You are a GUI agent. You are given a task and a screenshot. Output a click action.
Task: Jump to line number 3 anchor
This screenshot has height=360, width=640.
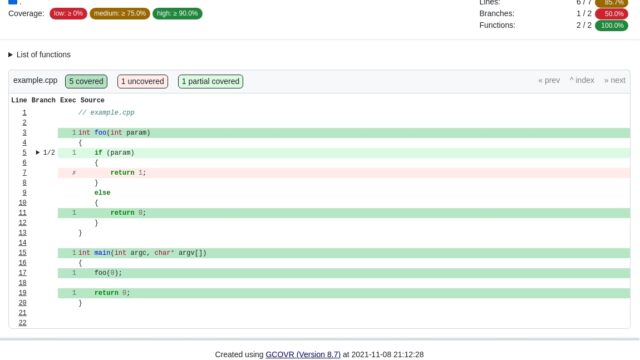click(24, 133)
